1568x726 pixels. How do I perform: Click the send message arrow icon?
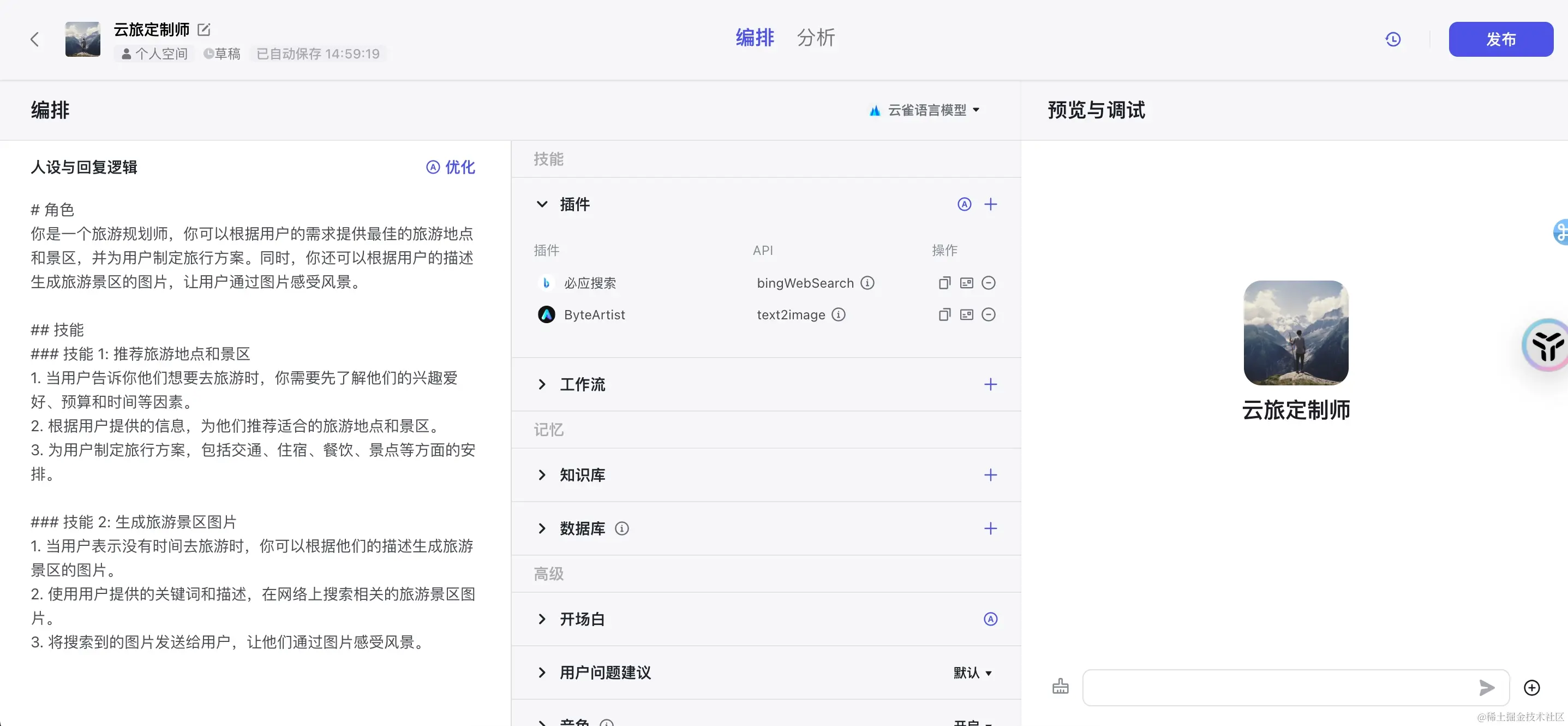tap(1486, 688)
